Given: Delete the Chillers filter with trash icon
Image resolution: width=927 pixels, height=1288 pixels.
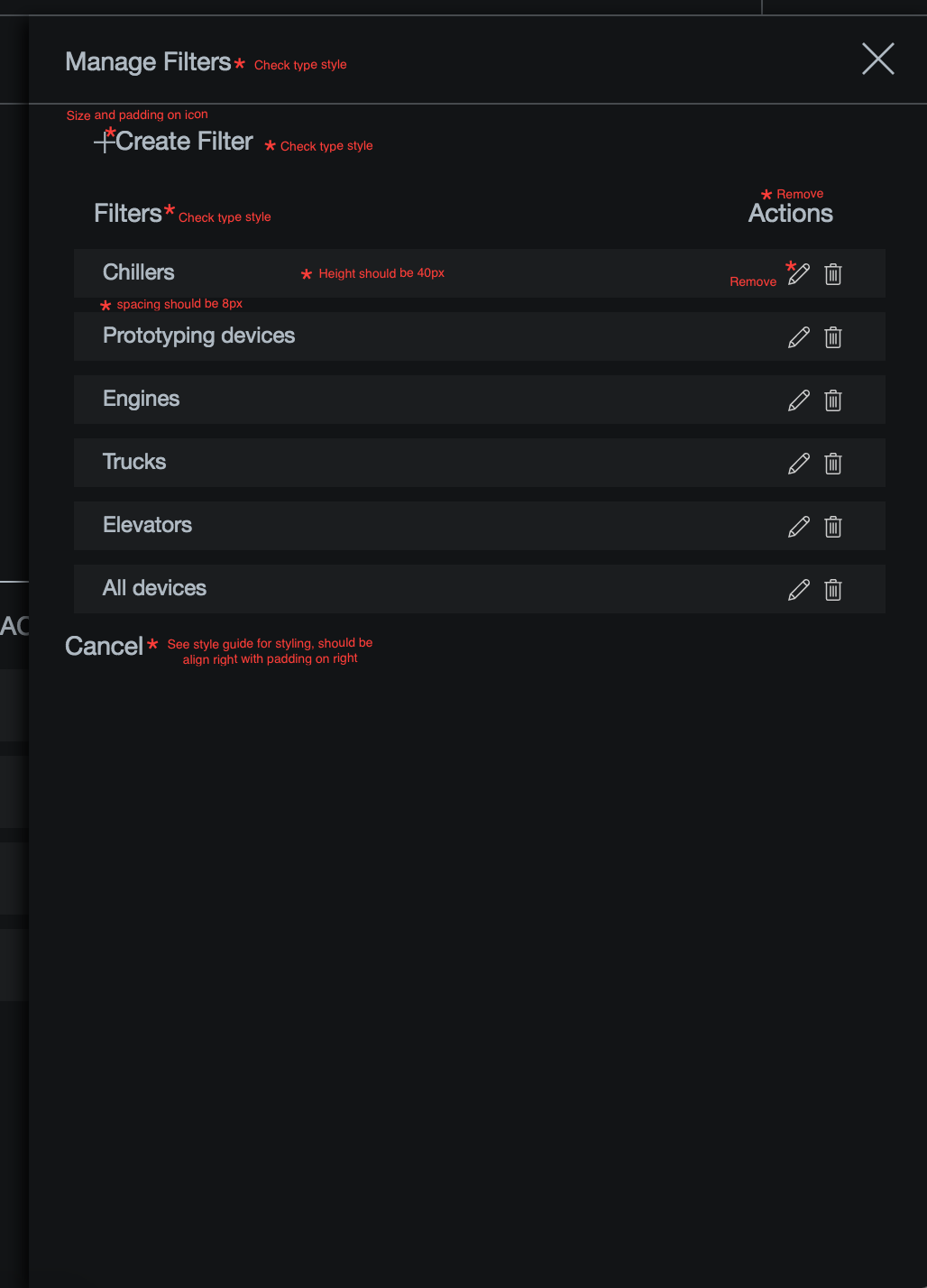Looking at the screenshot, I should pos(832,273).
